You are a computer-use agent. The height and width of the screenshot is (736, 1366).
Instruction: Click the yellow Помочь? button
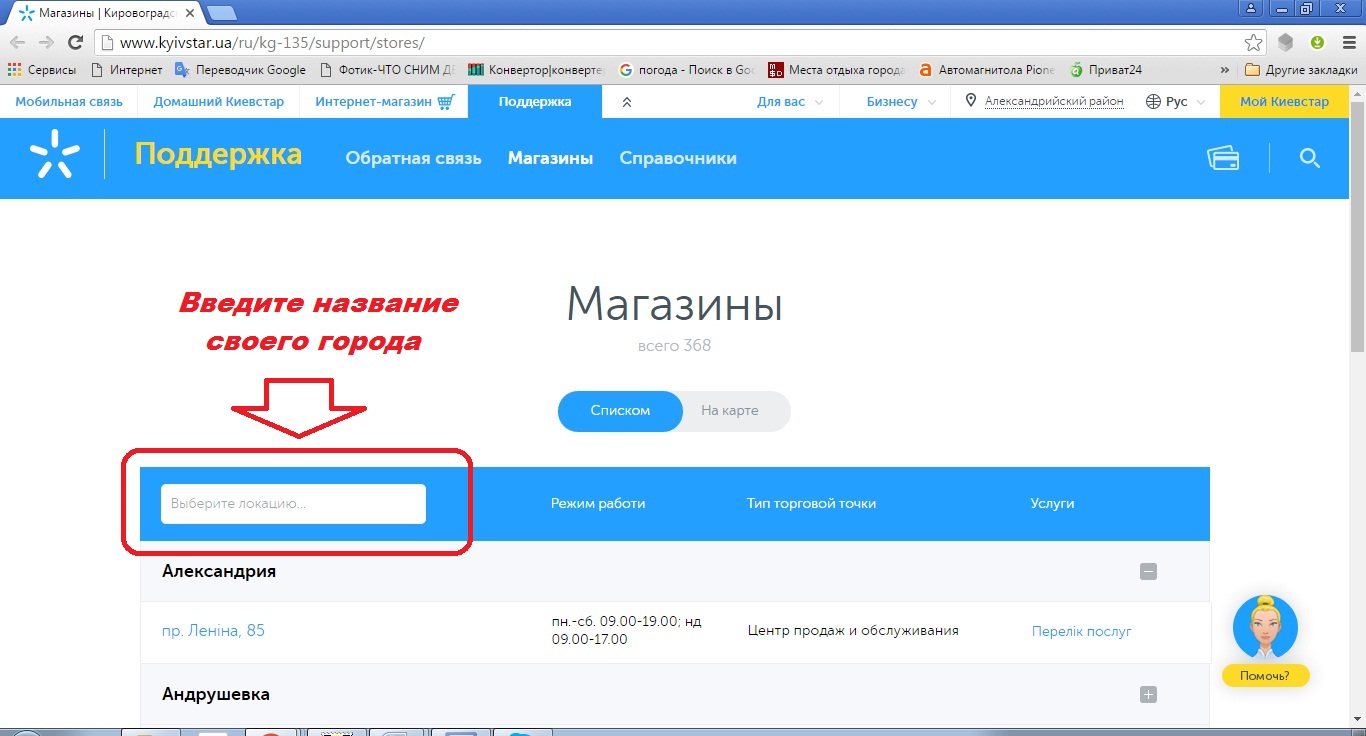point(1265,676)
